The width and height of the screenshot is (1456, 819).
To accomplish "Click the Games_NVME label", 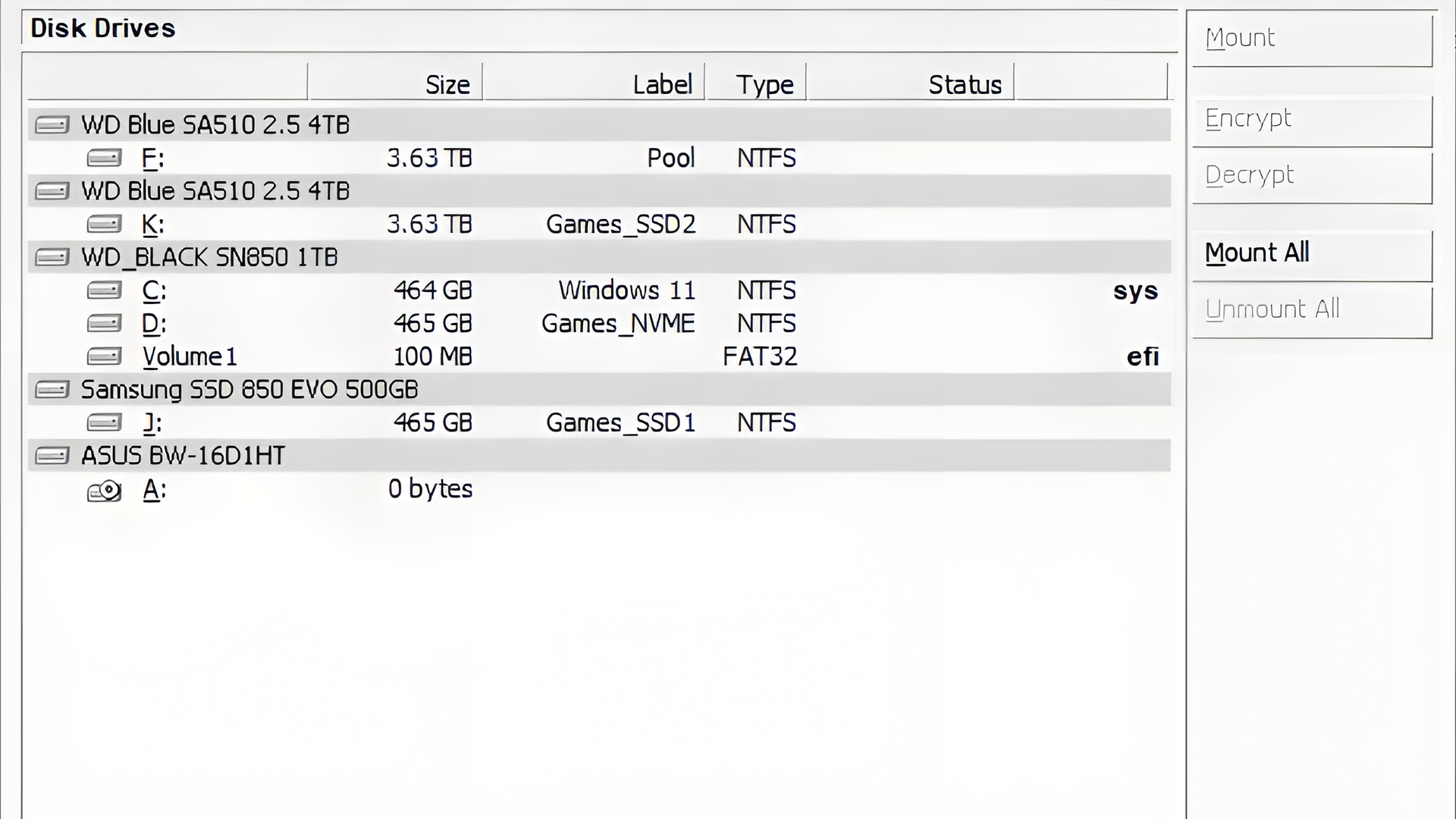I will pos(618,324).
